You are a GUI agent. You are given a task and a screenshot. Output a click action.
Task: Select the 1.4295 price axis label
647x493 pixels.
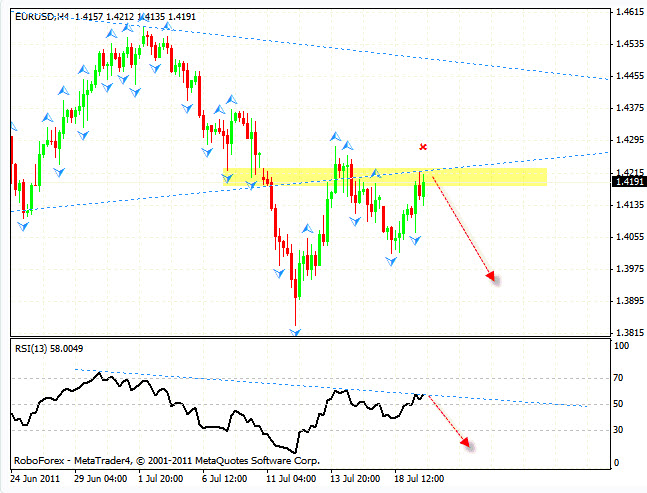(630, 140)
